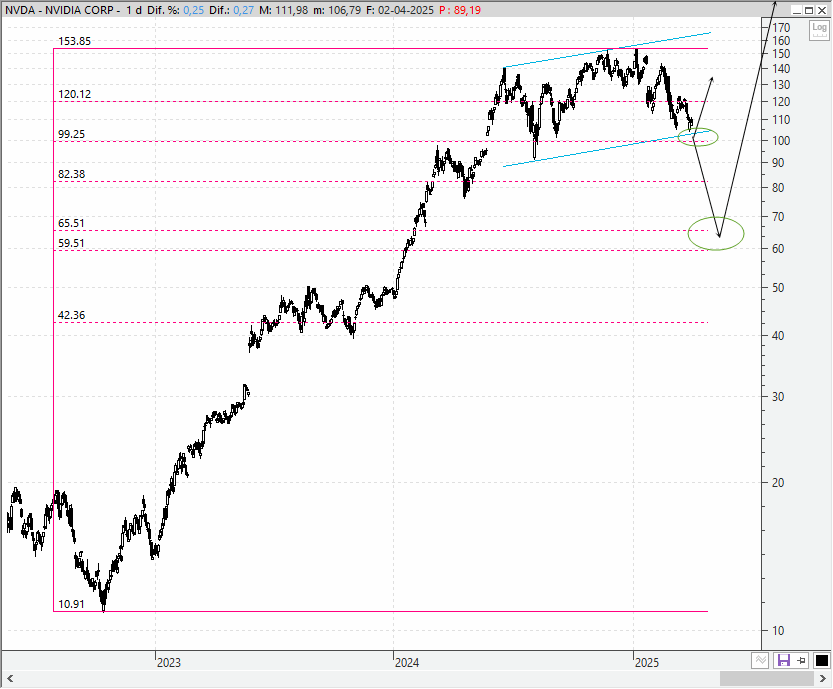Click the 10 price axis label

(x=778, y=631)
